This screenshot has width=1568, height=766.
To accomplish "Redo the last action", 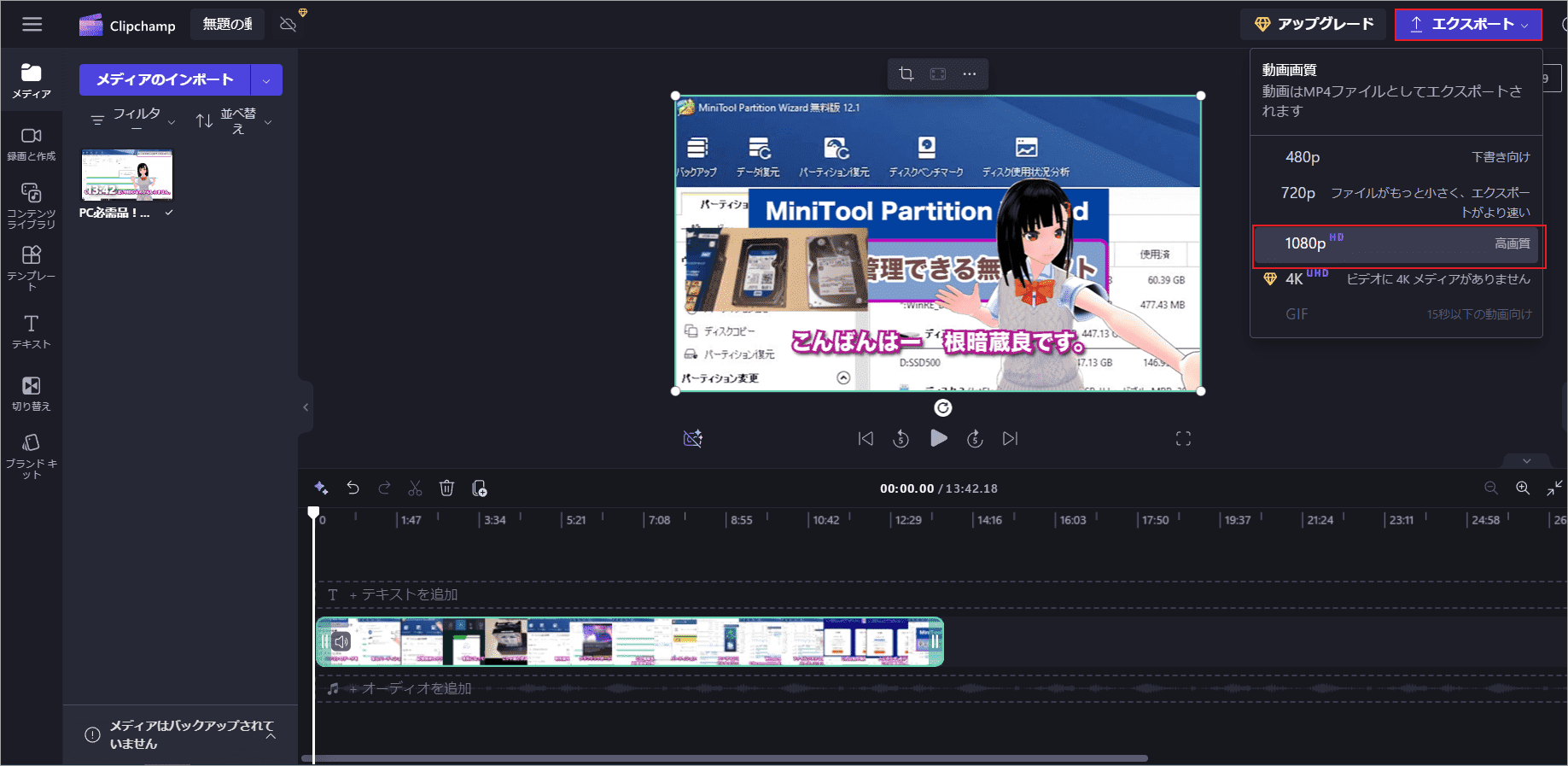I will click(384, 488).
